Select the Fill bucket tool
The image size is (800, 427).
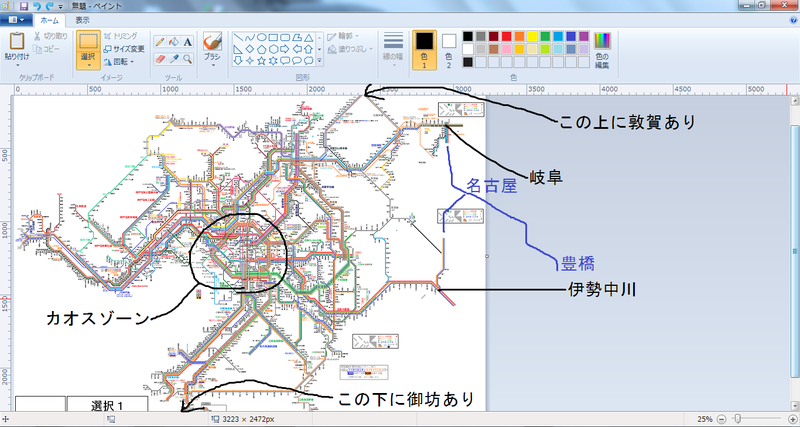(173, 42)
